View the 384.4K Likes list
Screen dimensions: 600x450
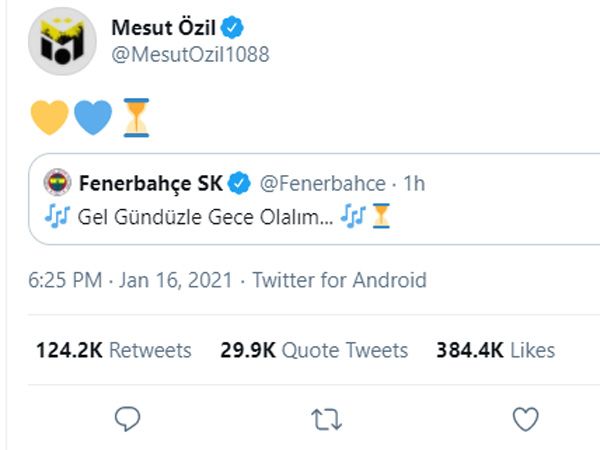tap(495, 350)
